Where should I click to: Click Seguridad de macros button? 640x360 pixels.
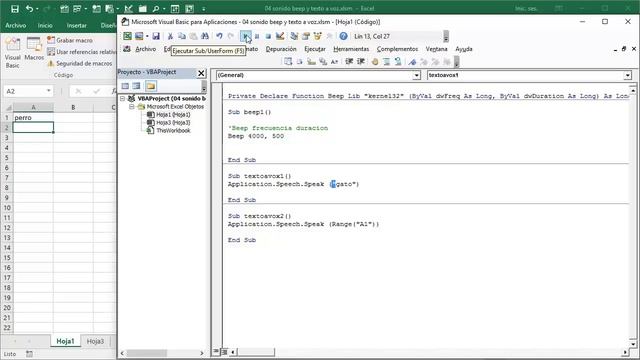[x=80, y=63]
